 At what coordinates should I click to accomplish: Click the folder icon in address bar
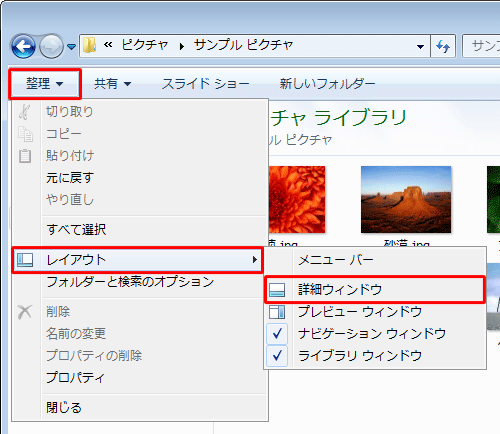click(x=89, y=45)
